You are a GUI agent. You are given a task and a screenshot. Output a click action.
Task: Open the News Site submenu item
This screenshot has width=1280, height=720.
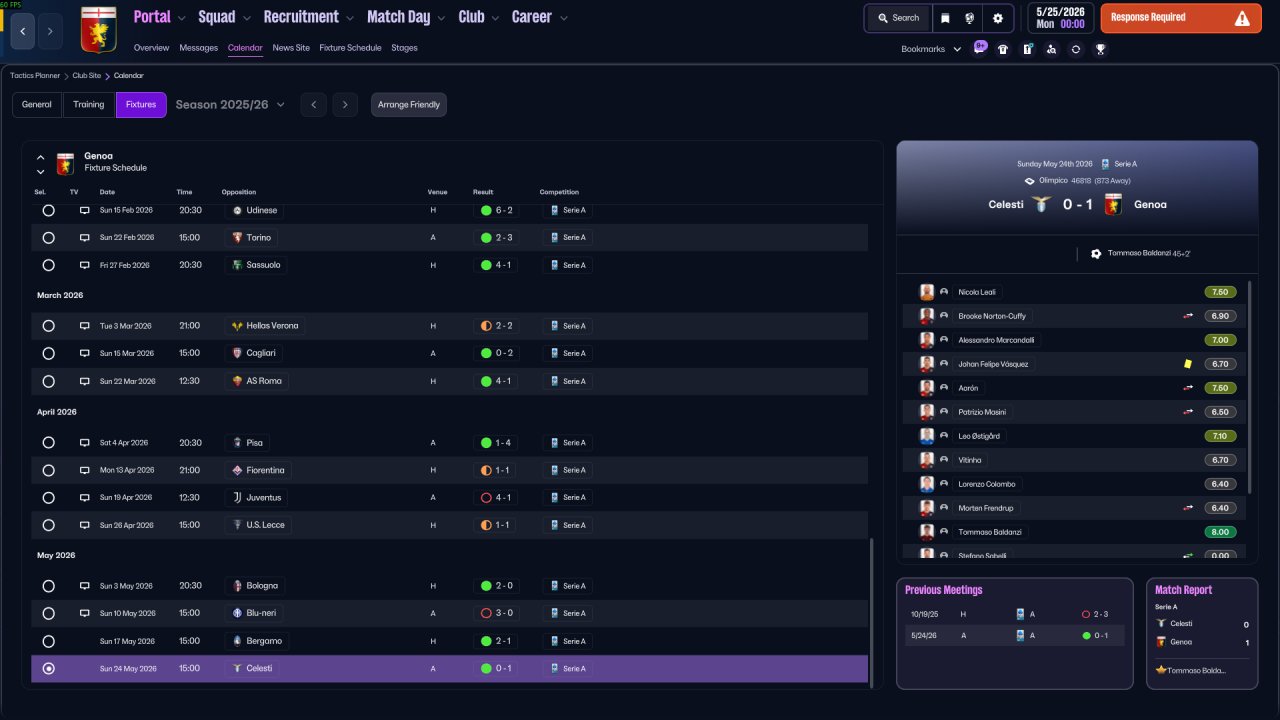click(x=291, y=48)
